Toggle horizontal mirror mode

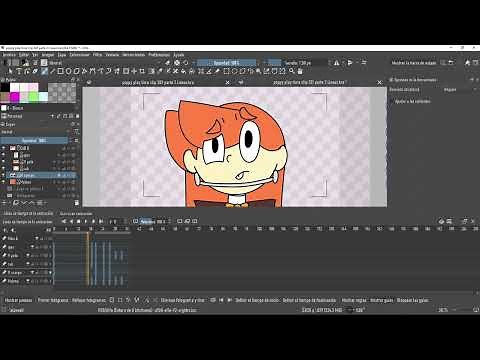click(336, 63)
